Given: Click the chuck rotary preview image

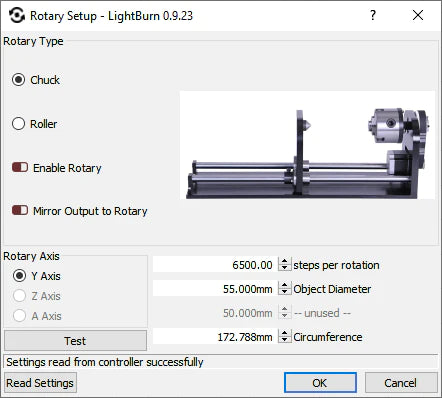Looking at the screenshot, I should [x=307, y=145].
